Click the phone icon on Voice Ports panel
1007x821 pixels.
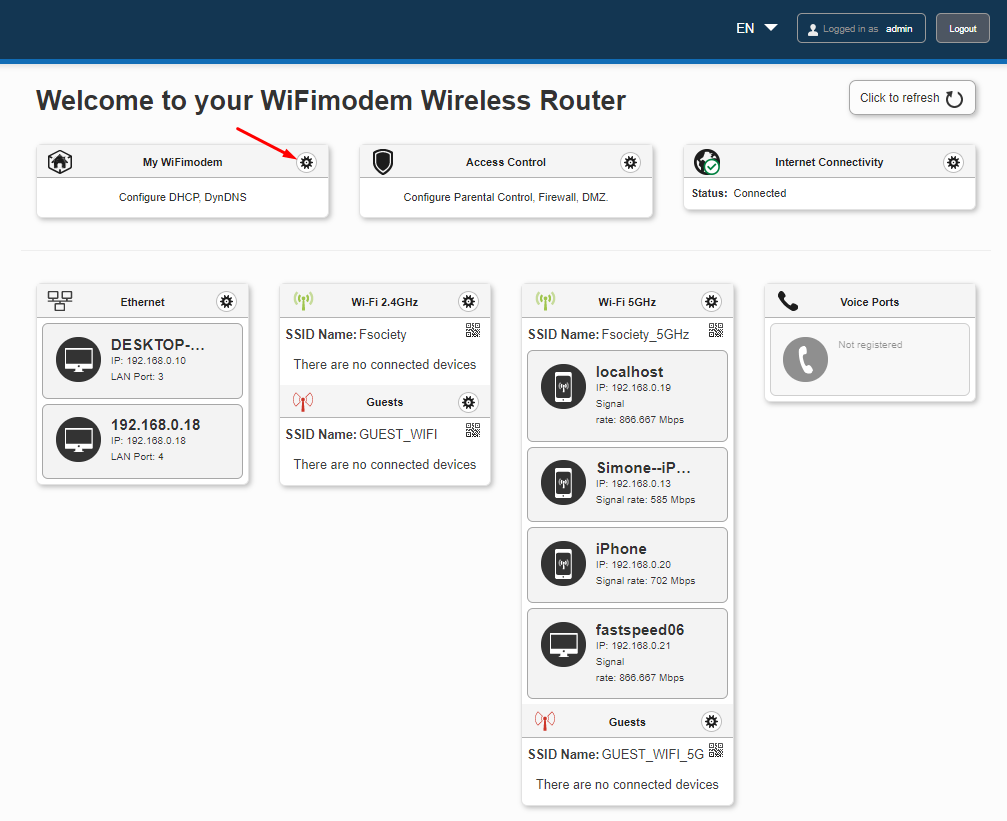[789, 300]
